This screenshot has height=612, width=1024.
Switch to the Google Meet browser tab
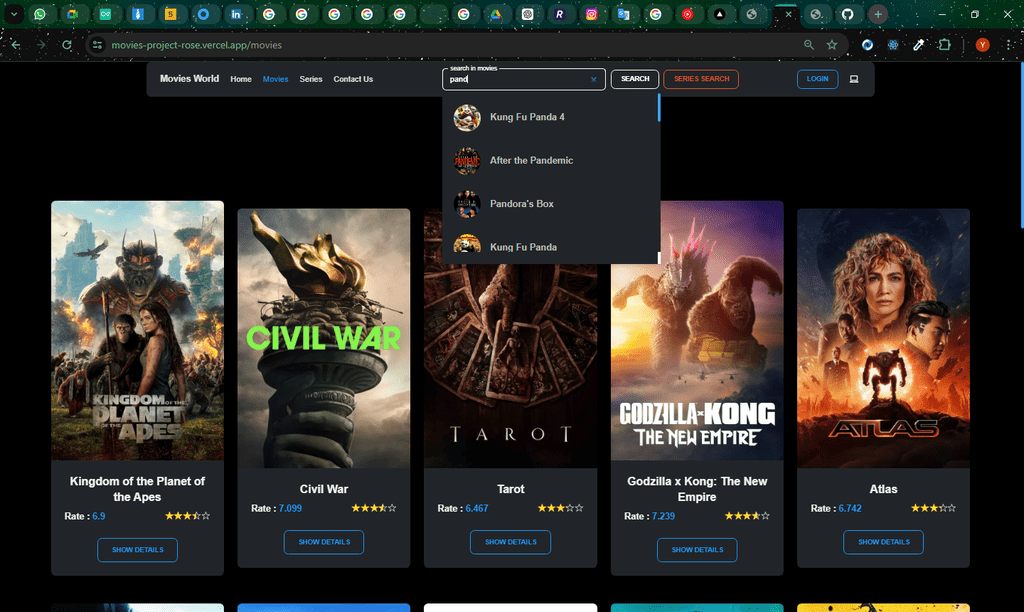pos(72,14)
